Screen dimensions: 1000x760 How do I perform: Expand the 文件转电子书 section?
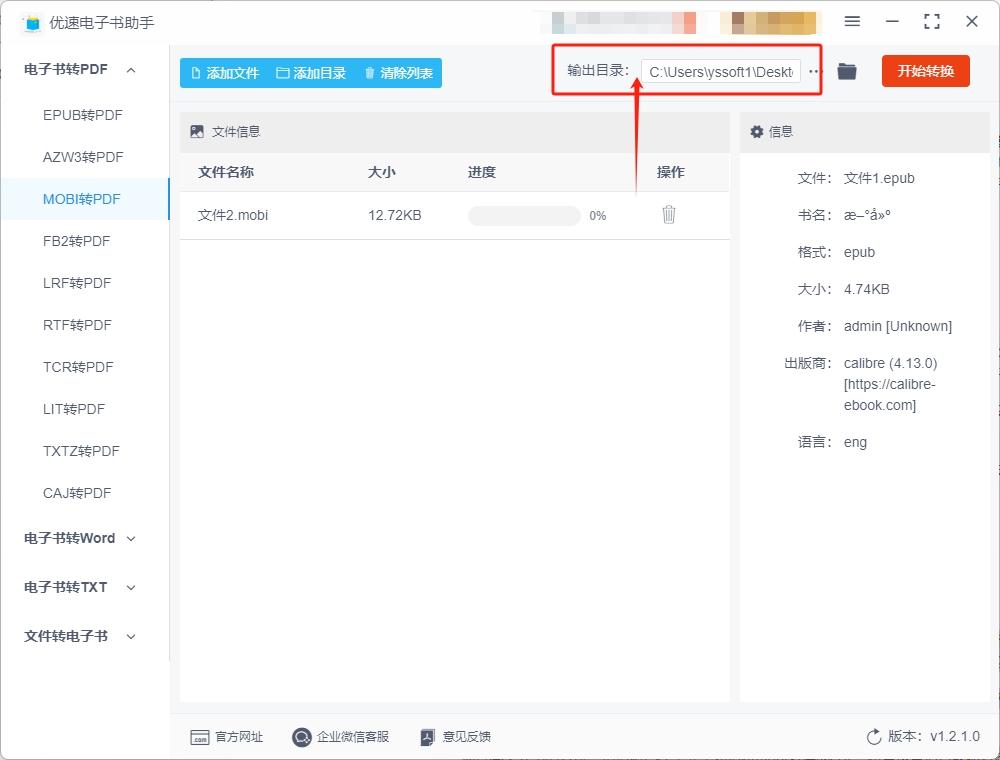tap(131, 636)
